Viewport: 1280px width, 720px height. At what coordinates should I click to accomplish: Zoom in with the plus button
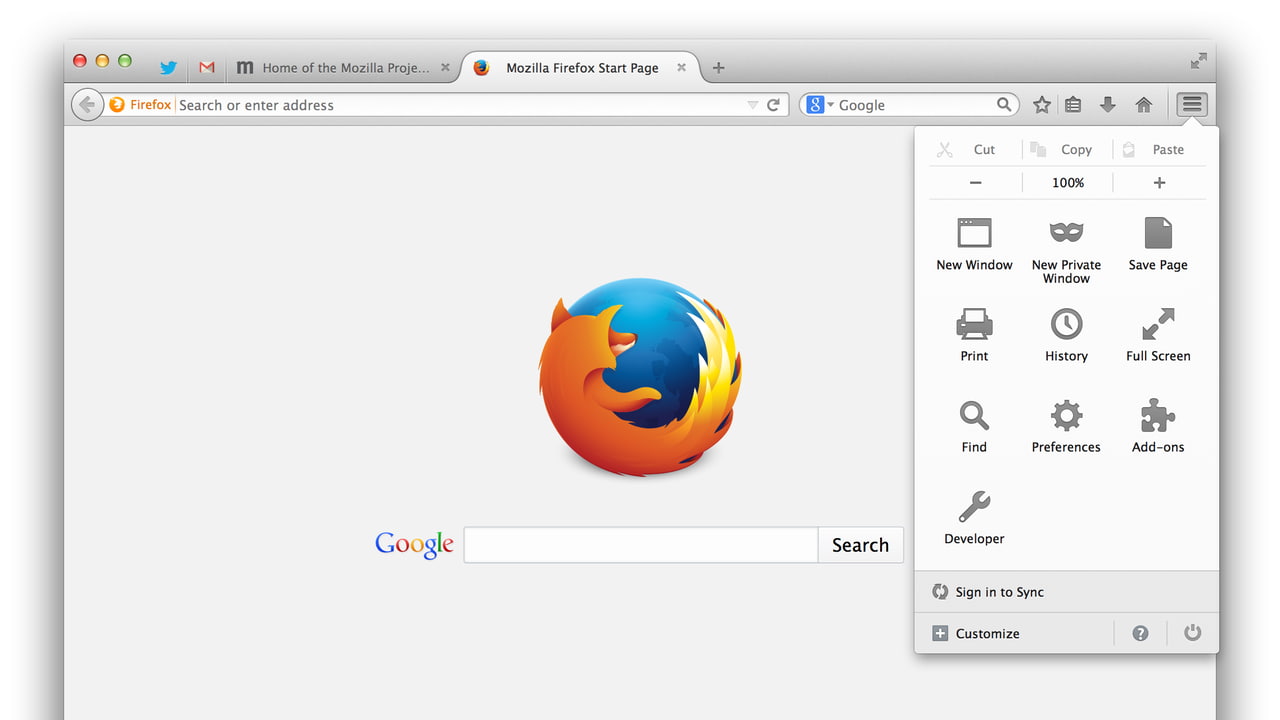coord(1160,183)
